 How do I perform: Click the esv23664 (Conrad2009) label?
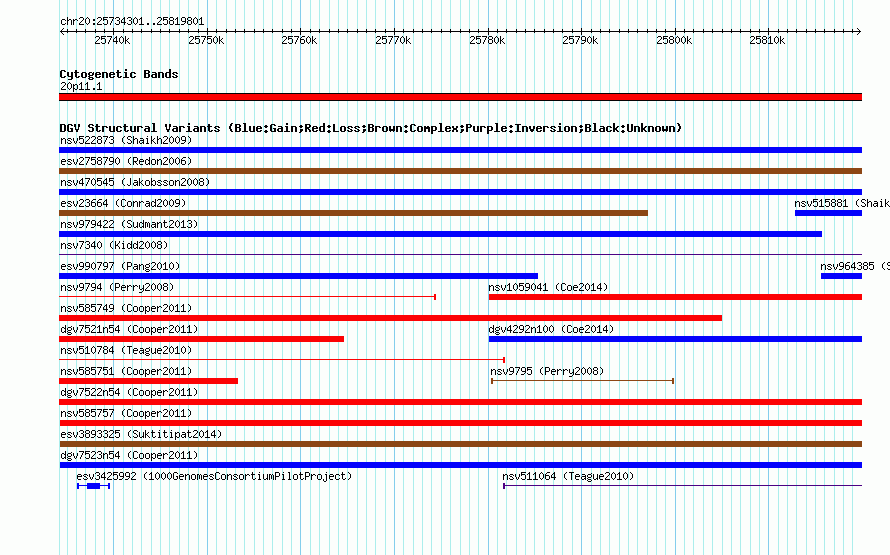tap(123, 203)
